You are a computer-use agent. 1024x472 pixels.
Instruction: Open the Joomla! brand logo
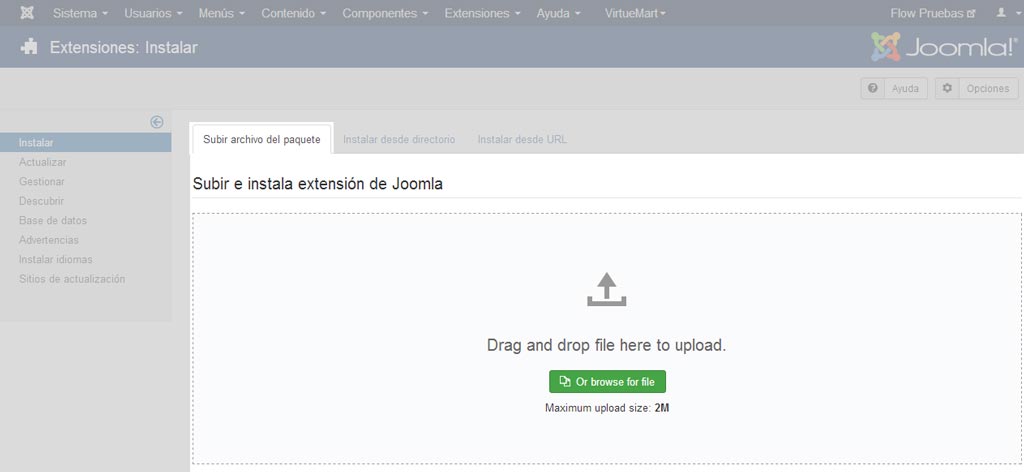tap(944, 47)
